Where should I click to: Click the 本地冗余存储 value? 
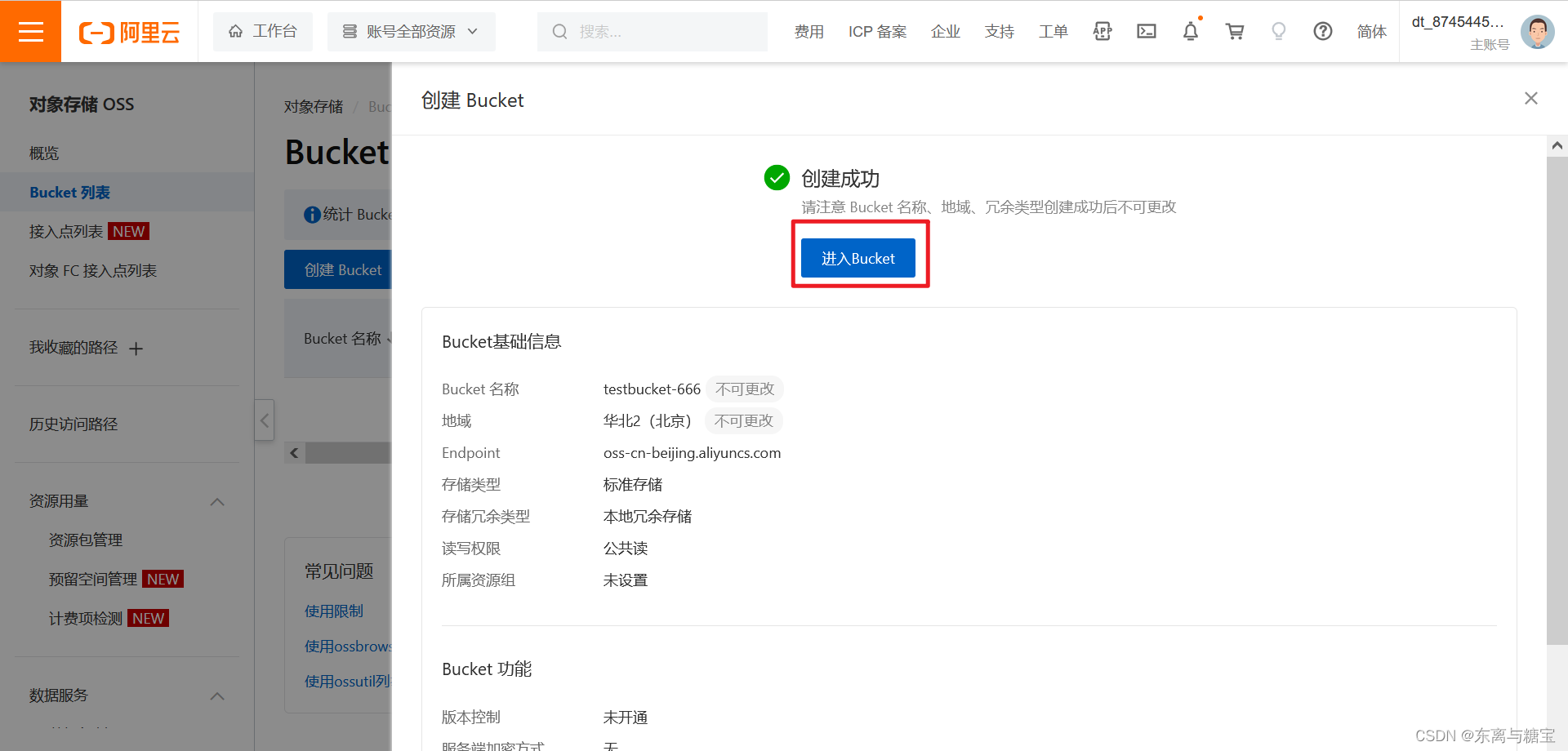coord(648,516)
